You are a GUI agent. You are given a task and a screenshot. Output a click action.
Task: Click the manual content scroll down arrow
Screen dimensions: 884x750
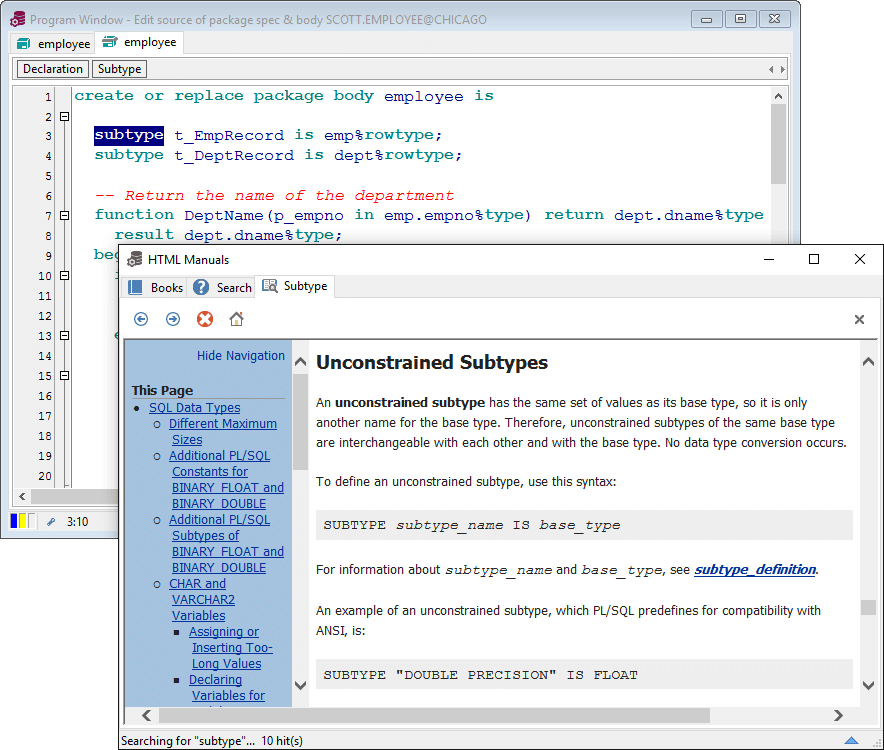pyautogui.click(x=868, y=685)
